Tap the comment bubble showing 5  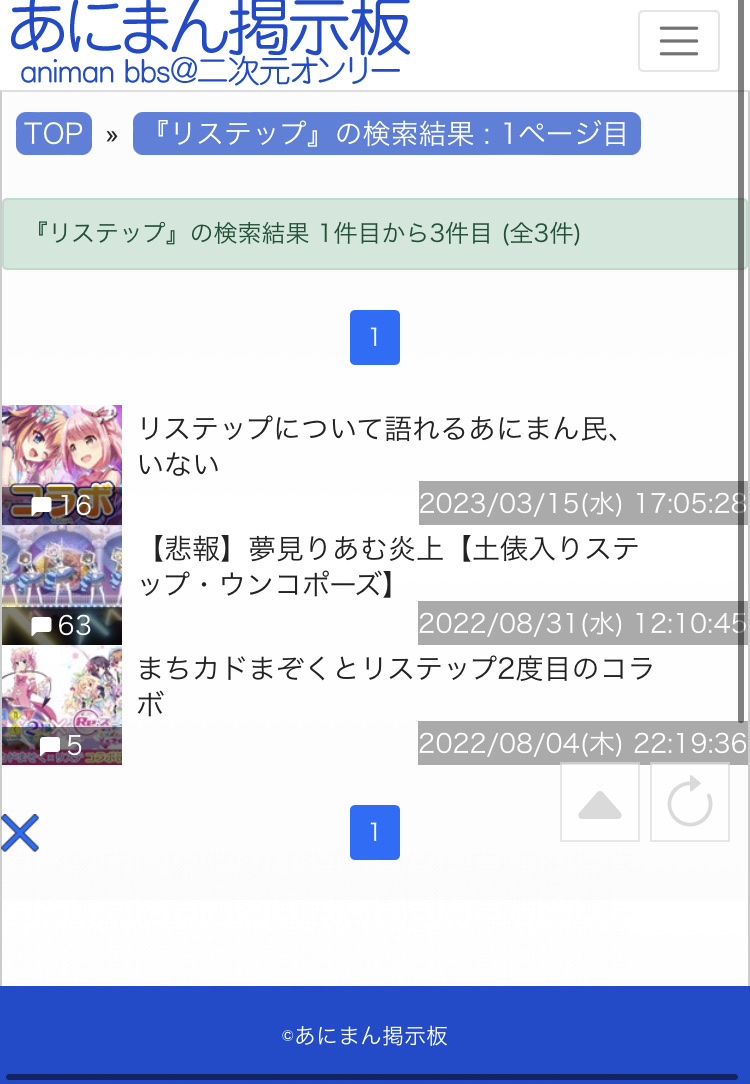tap(61, 745)
